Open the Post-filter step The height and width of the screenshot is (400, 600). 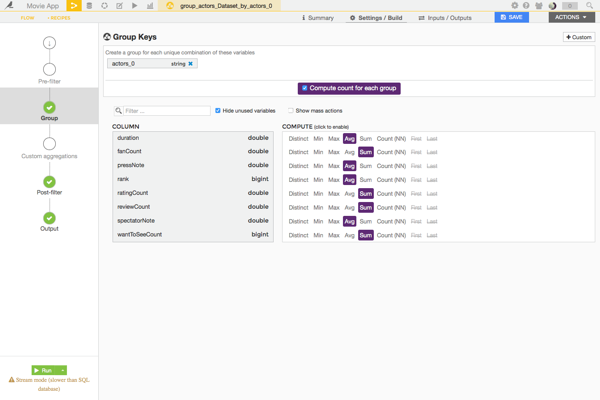click(49, 182)
